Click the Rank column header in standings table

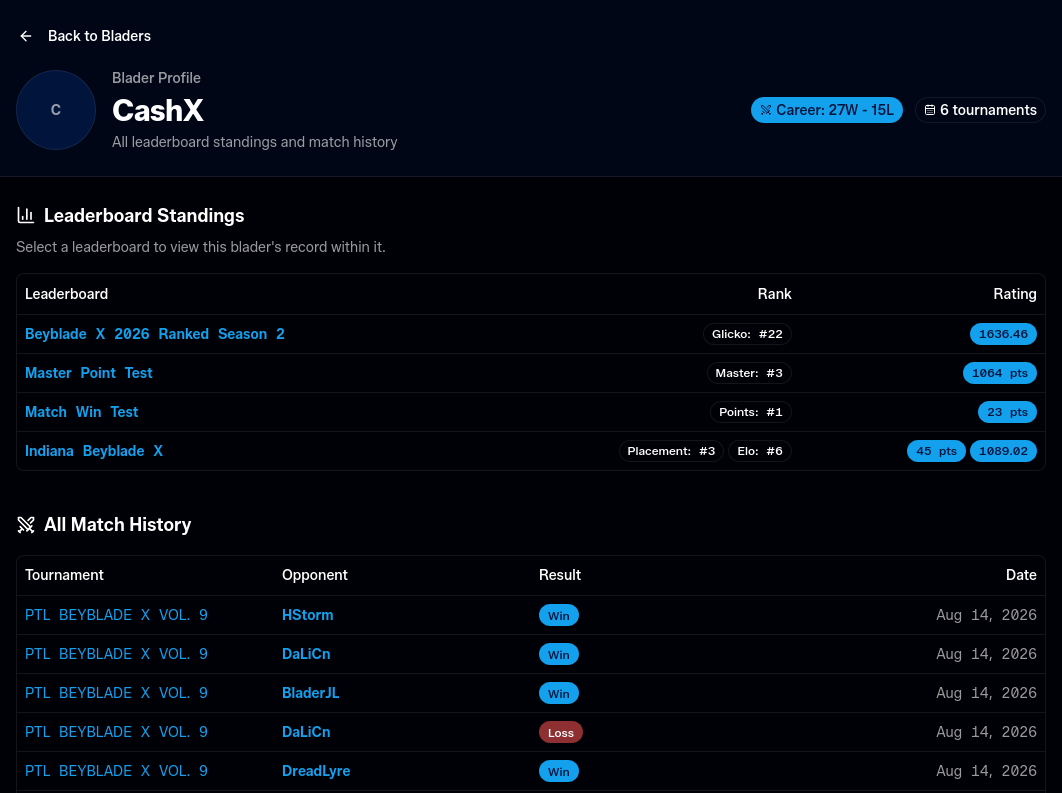(x=774, y=294)
